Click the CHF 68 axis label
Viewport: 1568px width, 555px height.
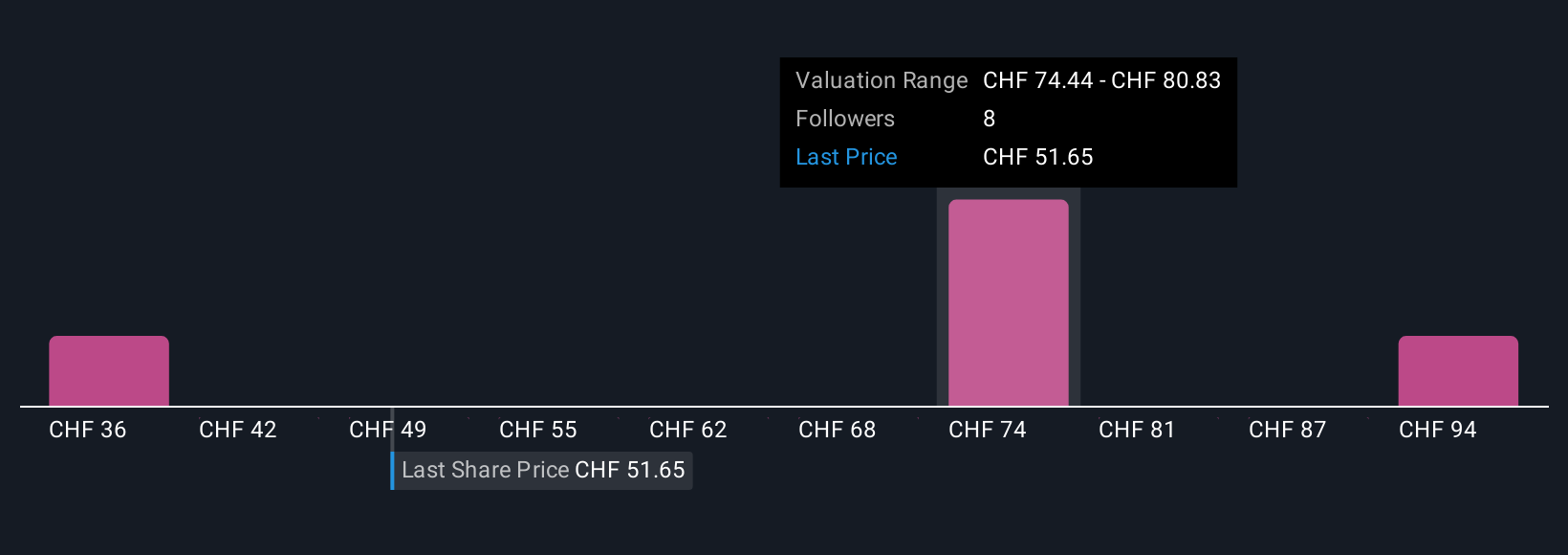click(838, 430)
